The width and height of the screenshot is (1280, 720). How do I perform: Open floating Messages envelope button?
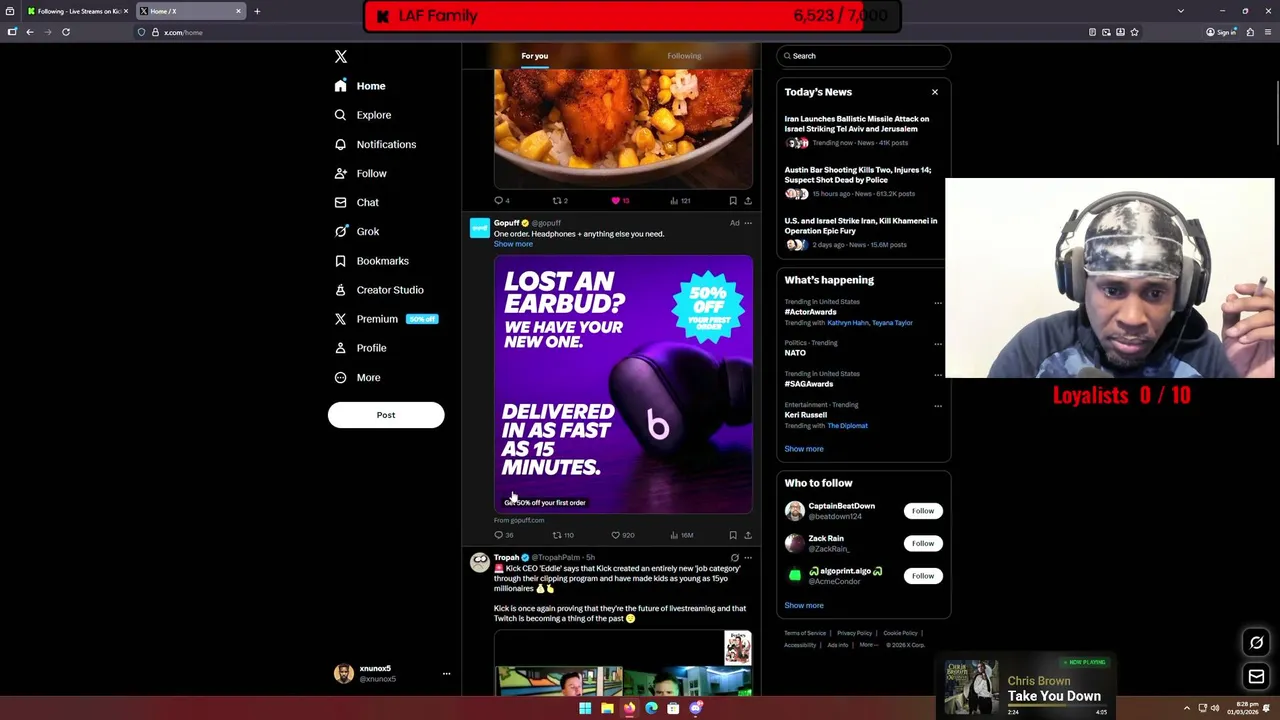click(x=1257, y=677)
